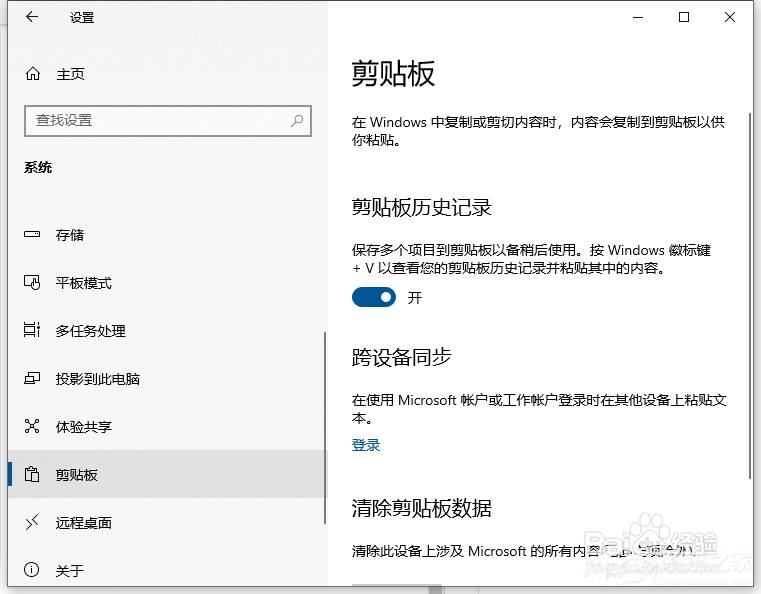Open 关于 page in sidebar

tap(165, 570)
